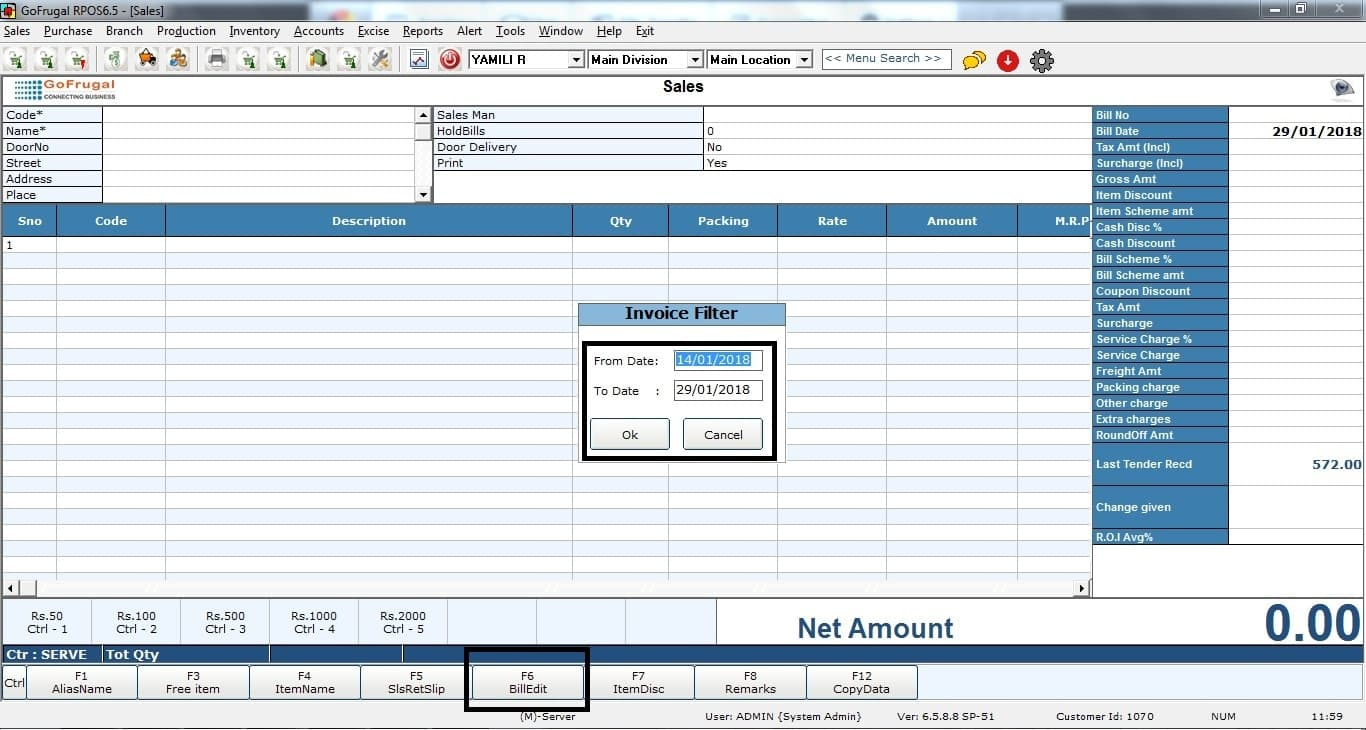Open the Production menu
1366x730 pixels.
[x=186, y=31]
